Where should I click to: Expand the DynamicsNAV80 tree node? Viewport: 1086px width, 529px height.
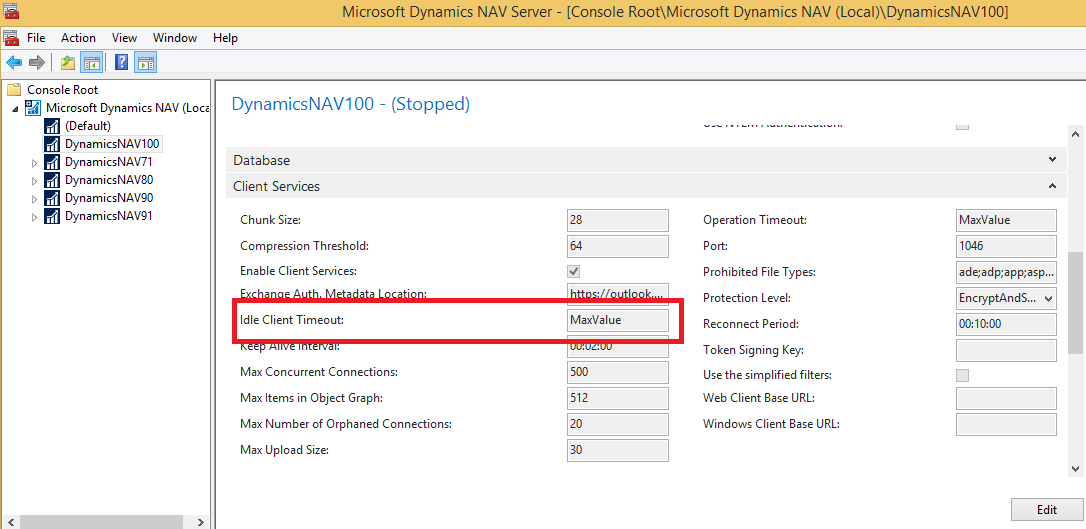click(x=35, y=181)
